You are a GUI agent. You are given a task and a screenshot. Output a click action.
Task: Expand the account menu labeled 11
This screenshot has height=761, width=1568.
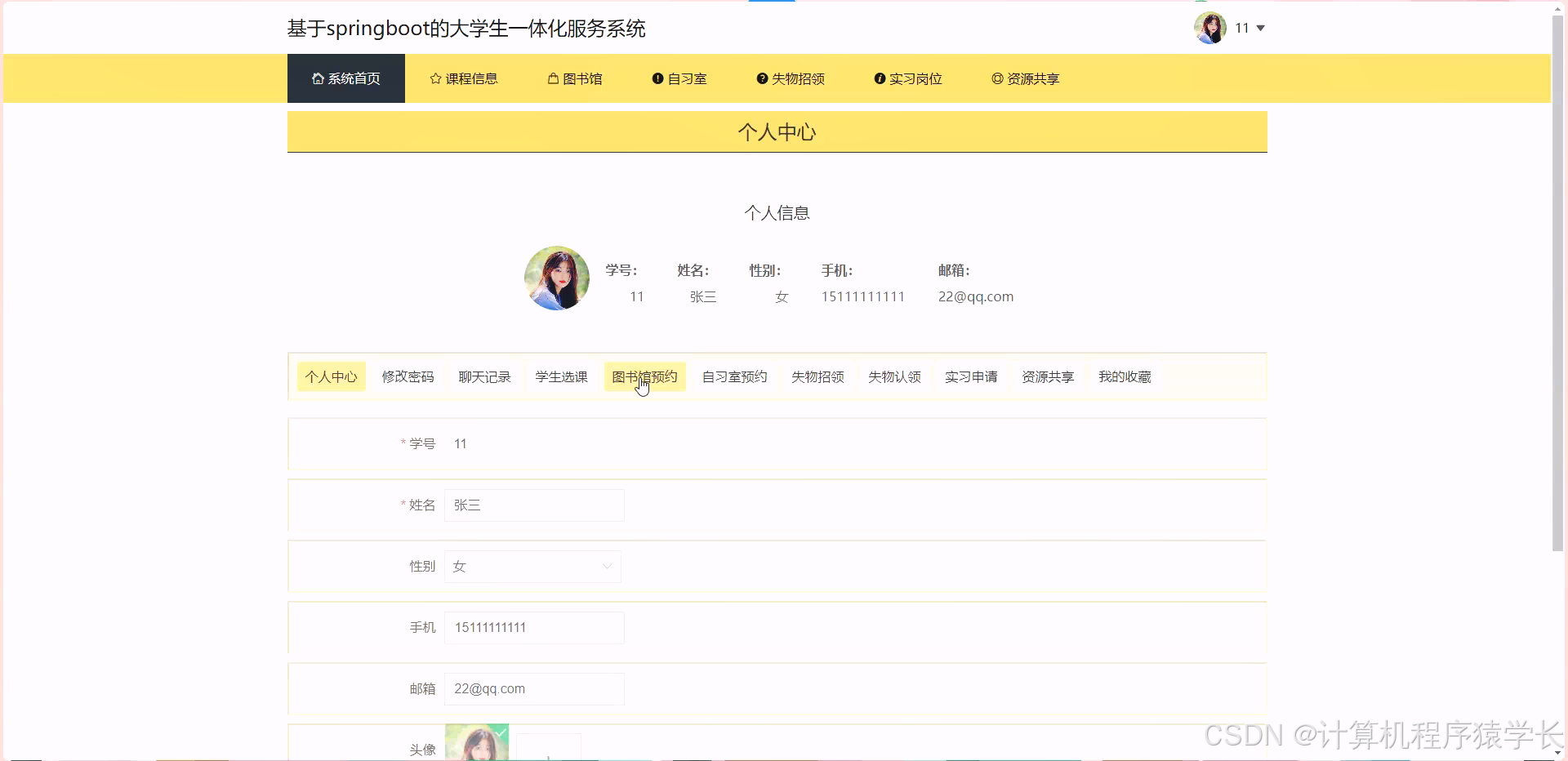pos(1248,27)
